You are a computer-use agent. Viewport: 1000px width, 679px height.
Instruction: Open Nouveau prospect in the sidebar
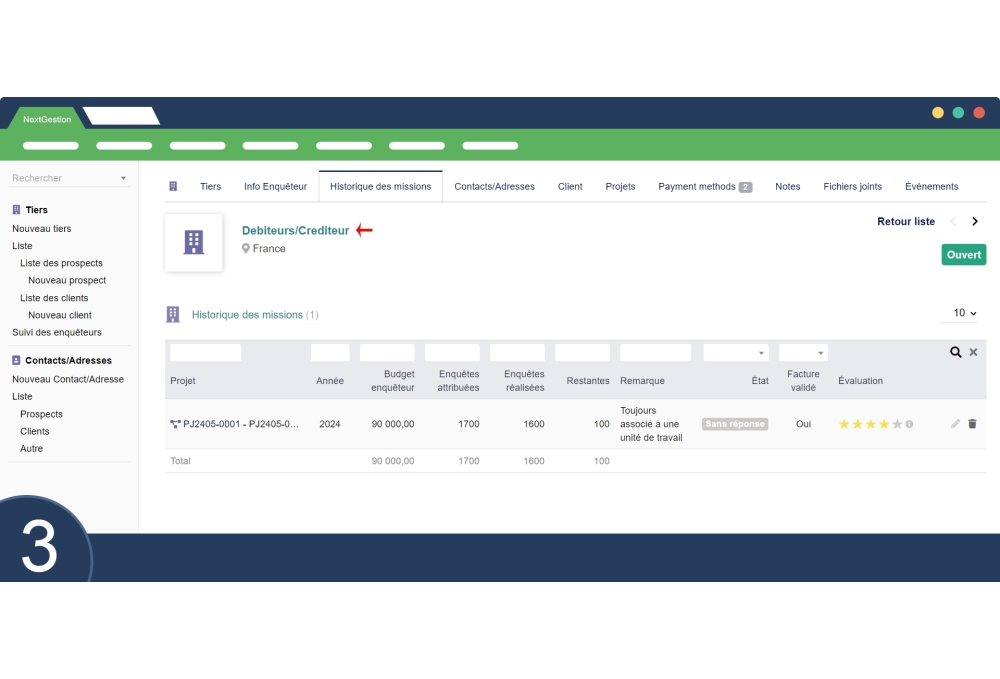67,281
